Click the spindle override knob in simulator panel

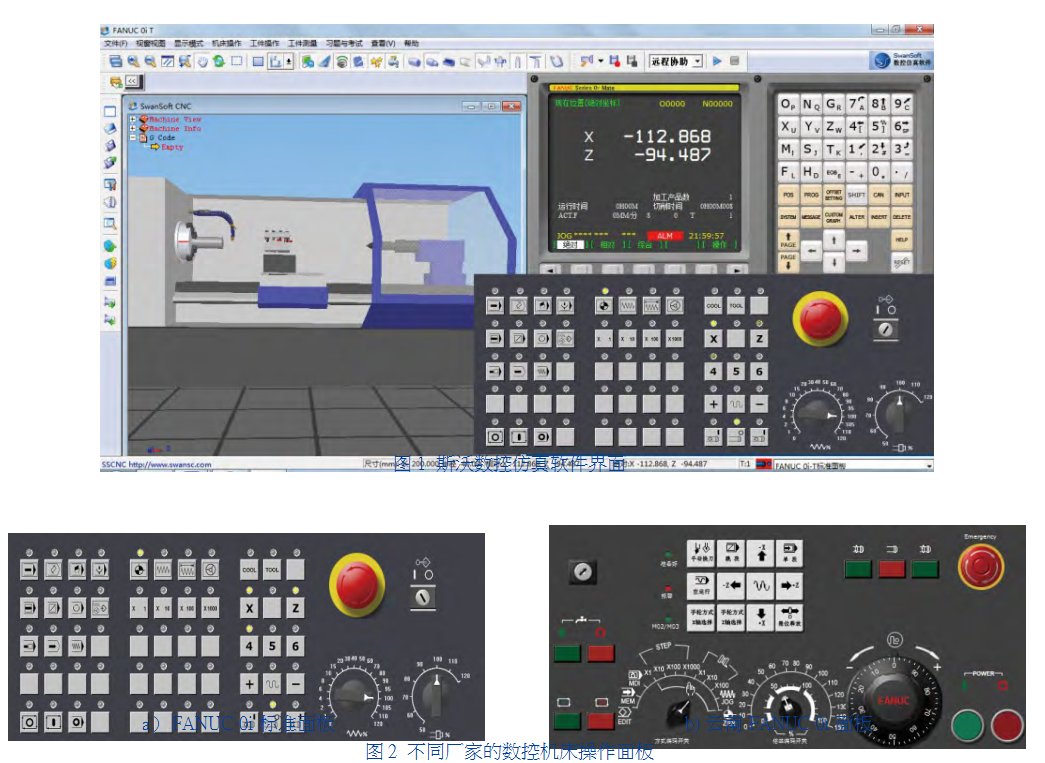tap(899, 414)
